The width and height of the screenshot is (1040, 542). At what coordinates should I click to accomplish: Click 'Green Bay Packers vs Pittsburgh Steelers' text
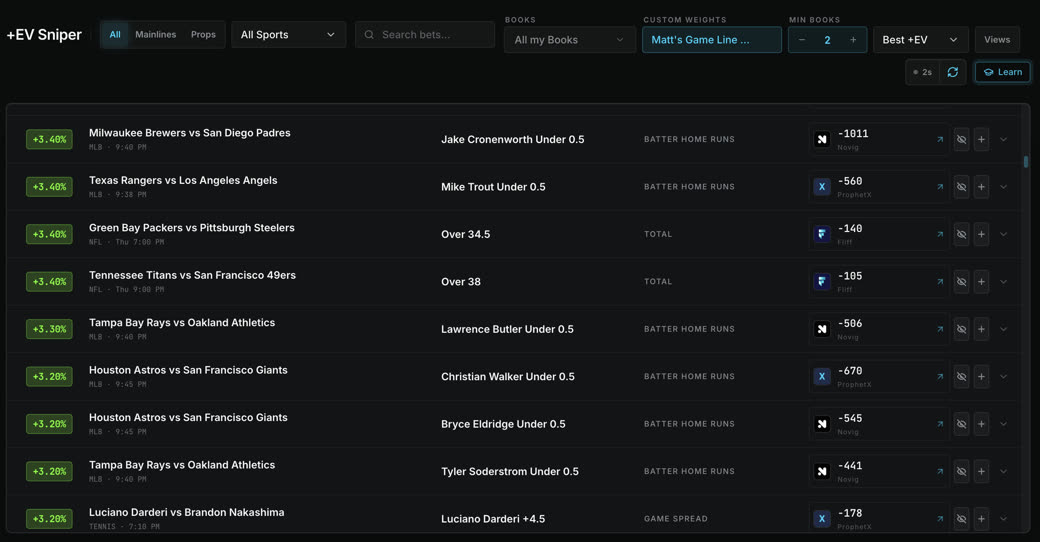tap(192, 228)
